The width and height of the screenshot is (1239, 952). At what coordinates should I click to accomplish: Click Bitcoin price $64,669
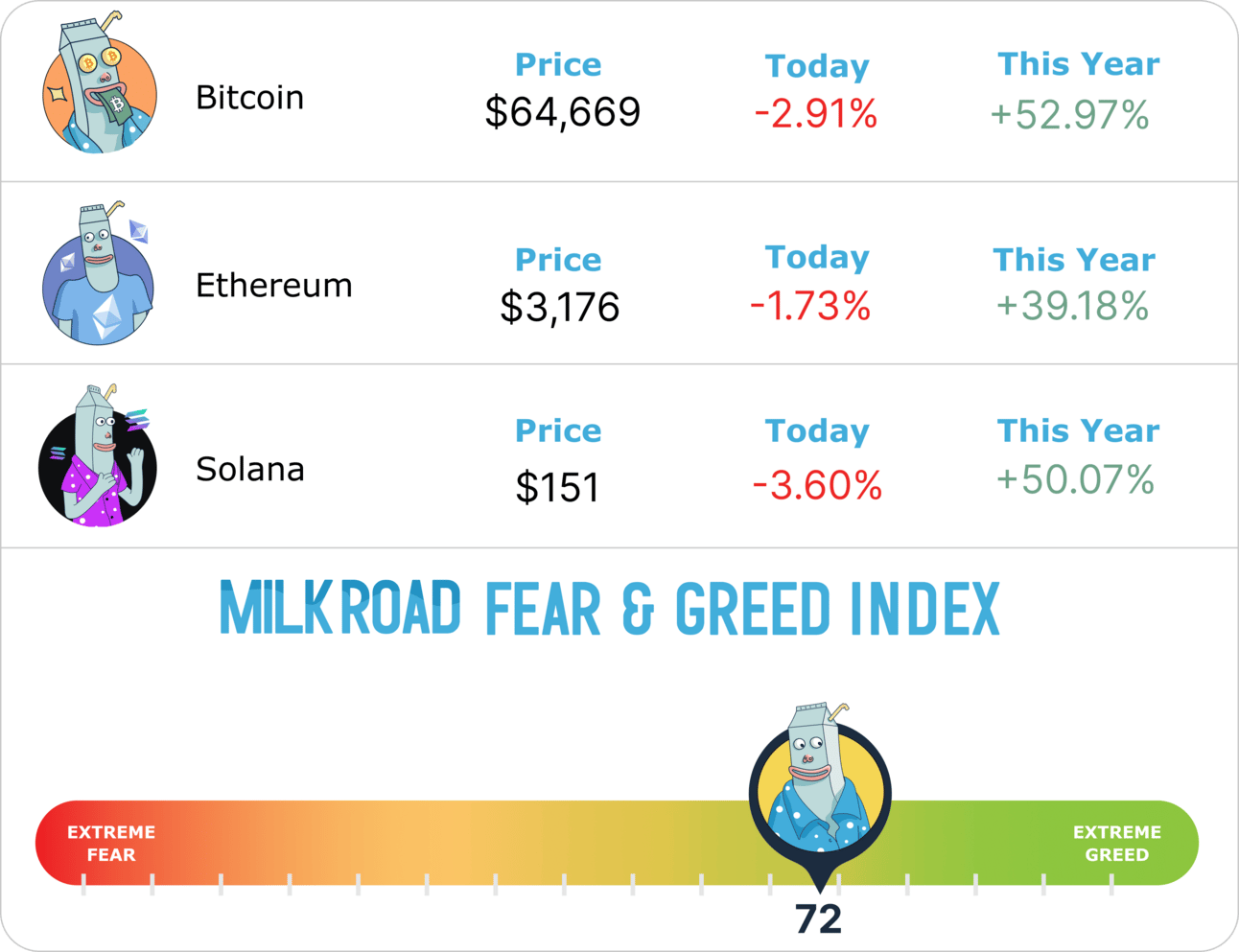tap(562, 112)
